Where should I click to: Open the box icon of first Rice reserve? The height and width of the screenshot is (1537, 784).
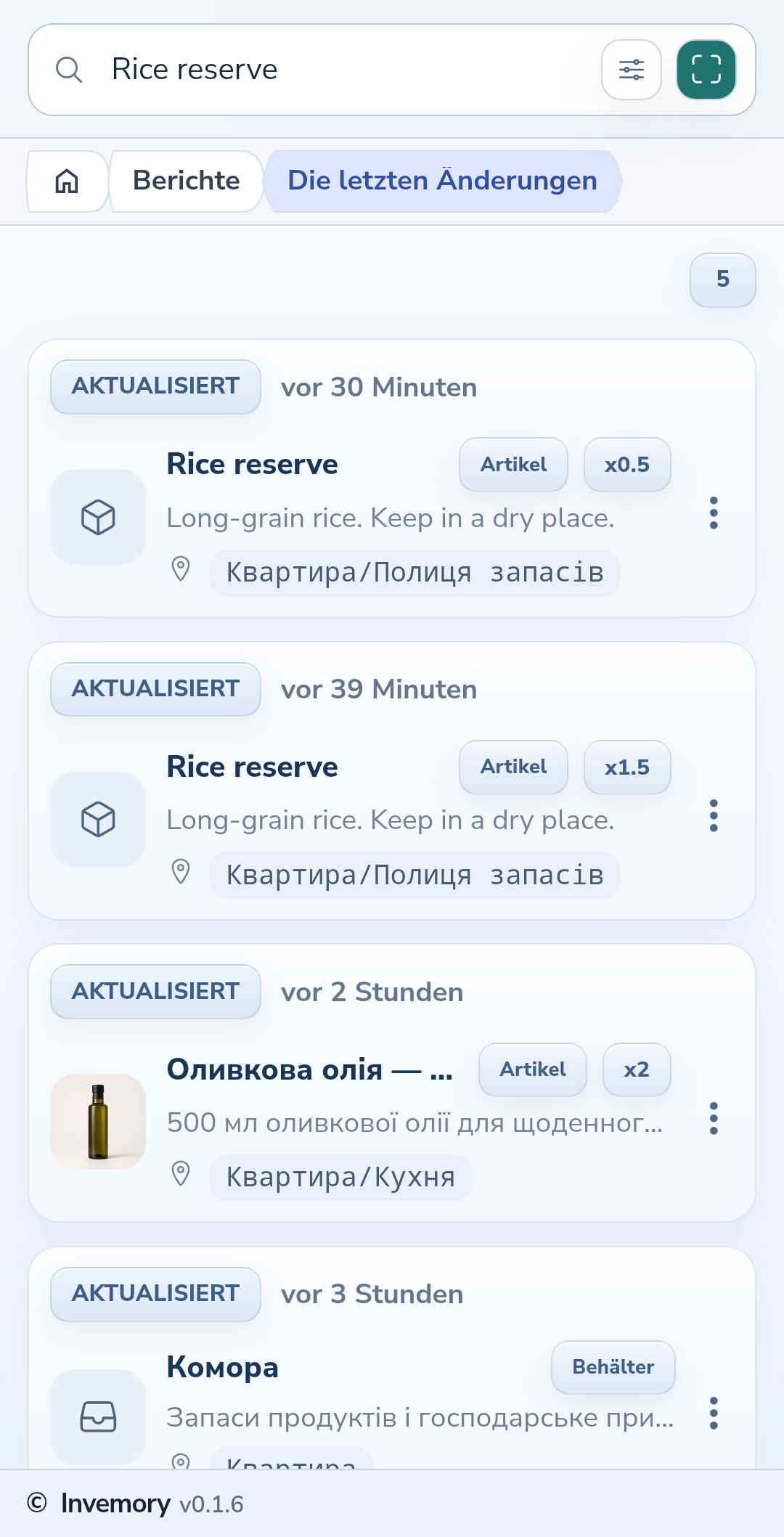pos(98,517)
